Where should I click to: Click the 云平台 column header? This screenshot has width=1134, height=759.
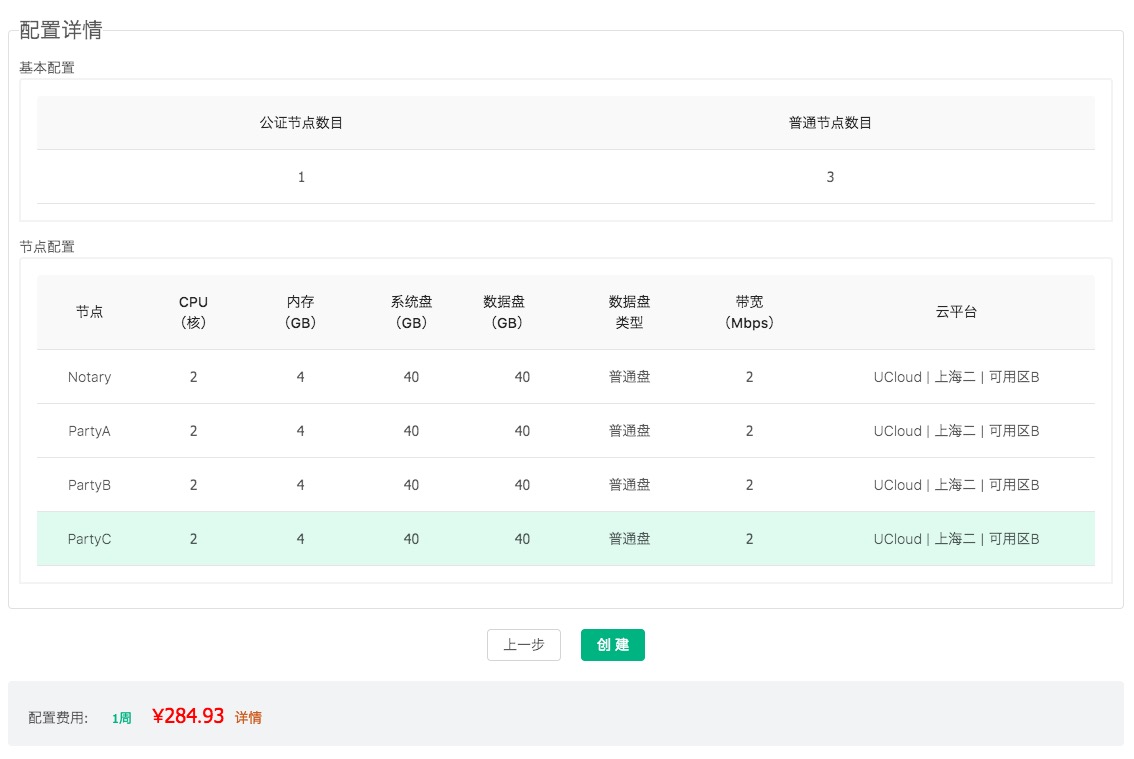[x=956, y=313]
